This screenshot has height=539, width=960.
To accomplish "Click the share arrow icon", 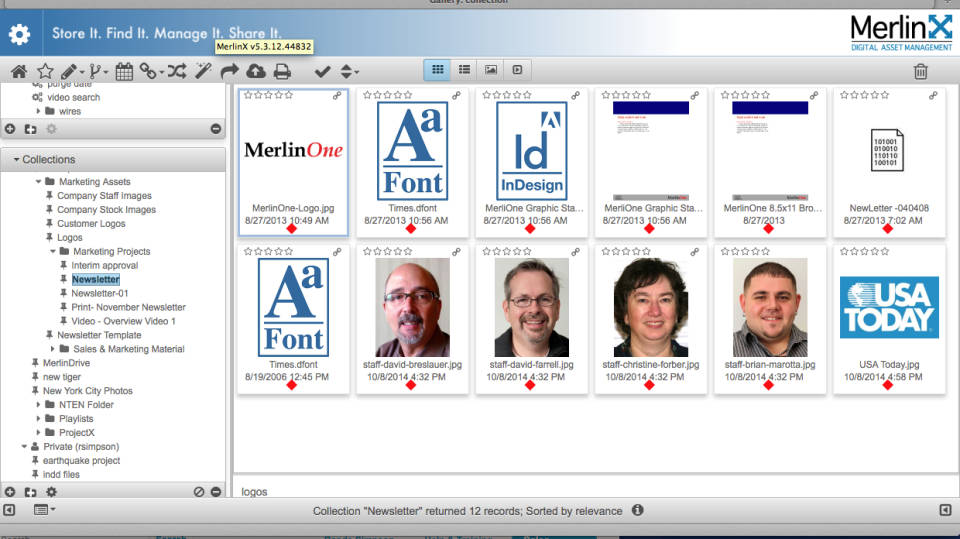I will tap(230, 71).
